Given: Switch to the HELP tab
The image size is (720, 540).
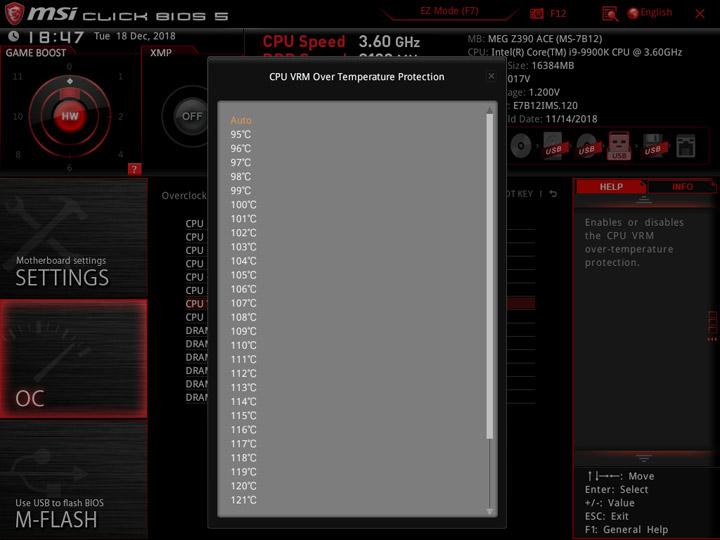Looking at the screenshot, I should [611, 187].
